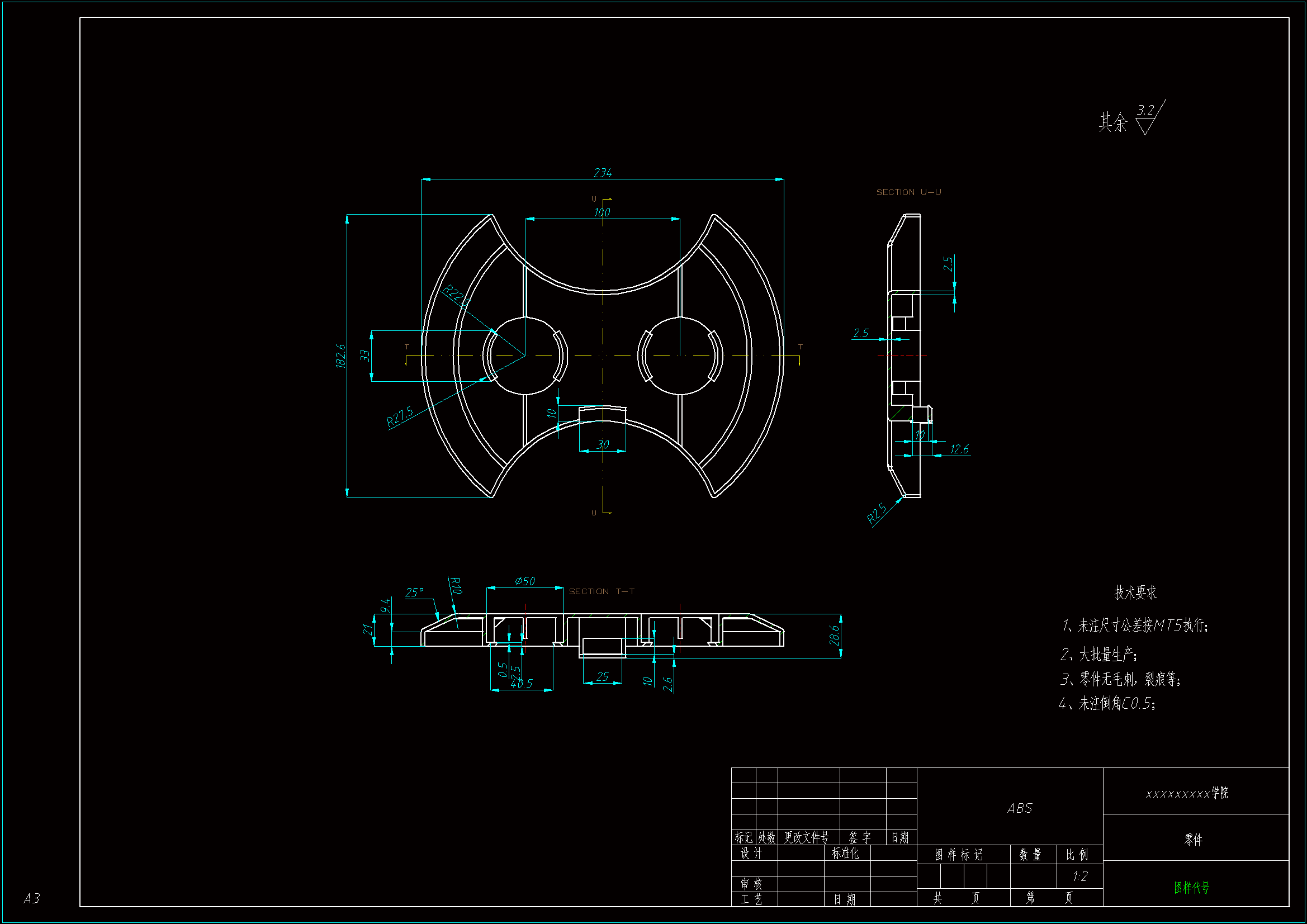Click the ABS material cell
Screen dimensions: 1307x924
[1019, 808]
